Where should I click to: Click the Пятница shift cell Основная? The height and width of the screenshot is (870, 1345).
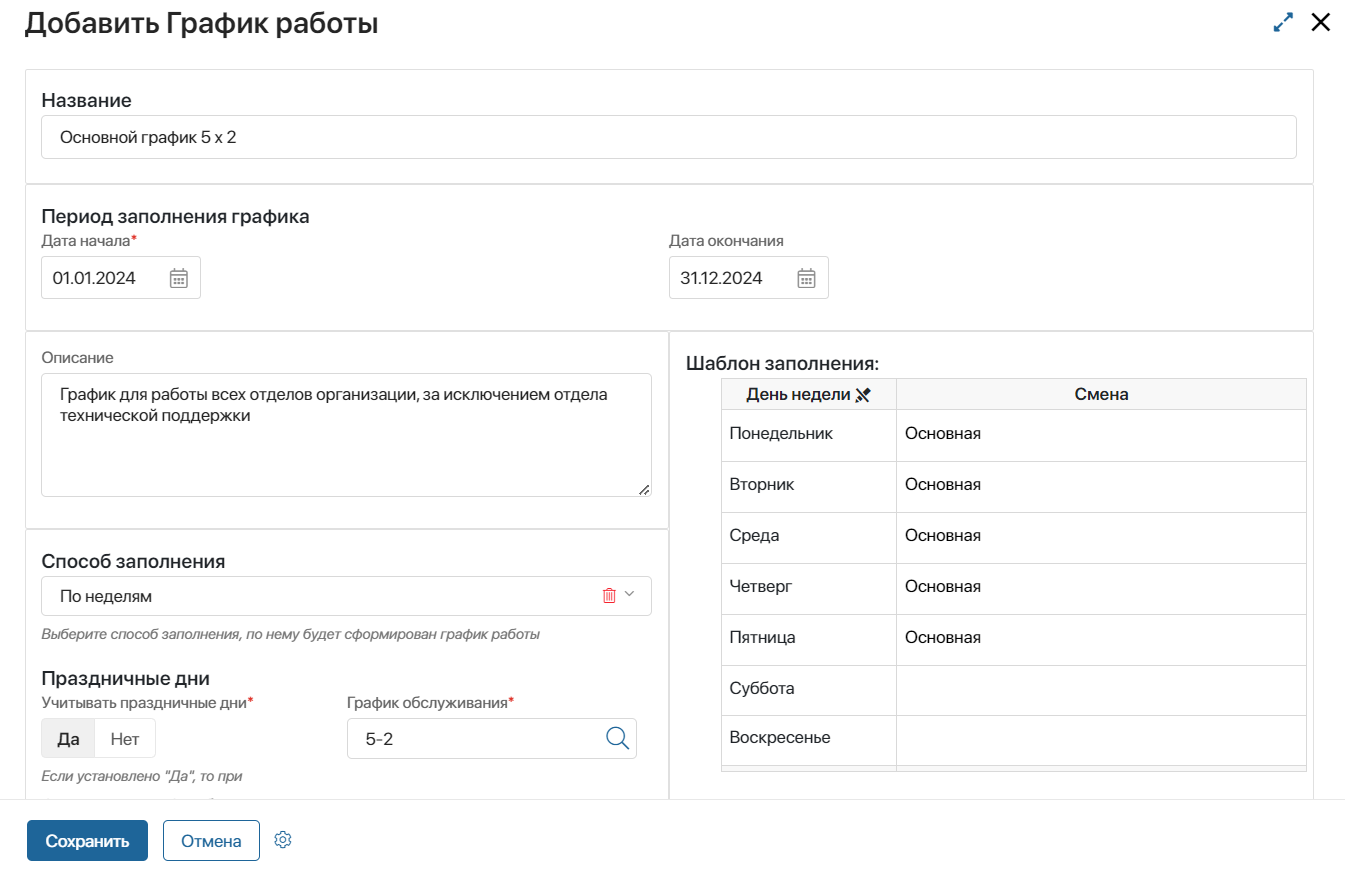(1101, 638)
